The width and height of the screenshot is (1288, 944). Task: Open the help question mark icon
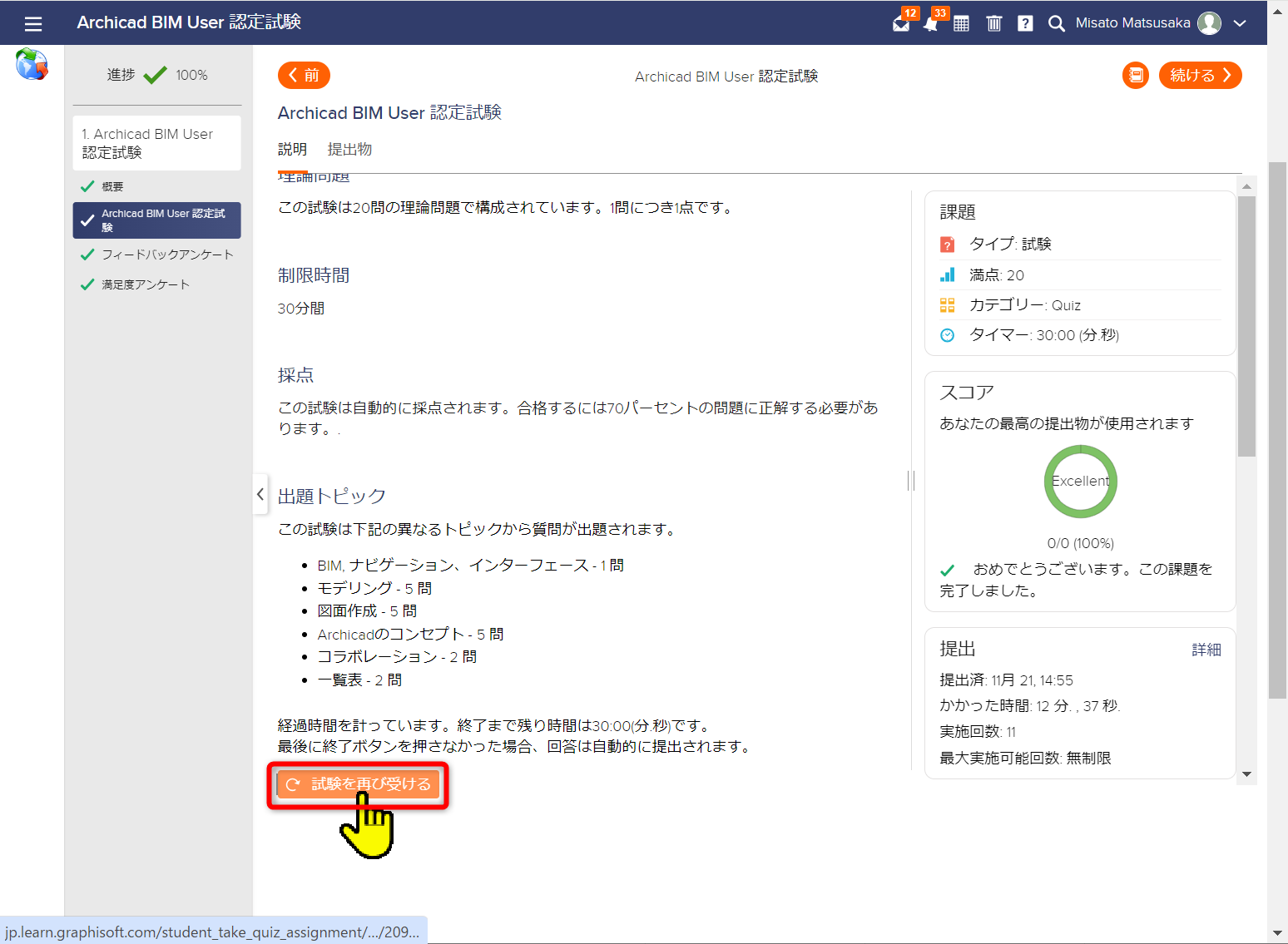point(1025,23)
